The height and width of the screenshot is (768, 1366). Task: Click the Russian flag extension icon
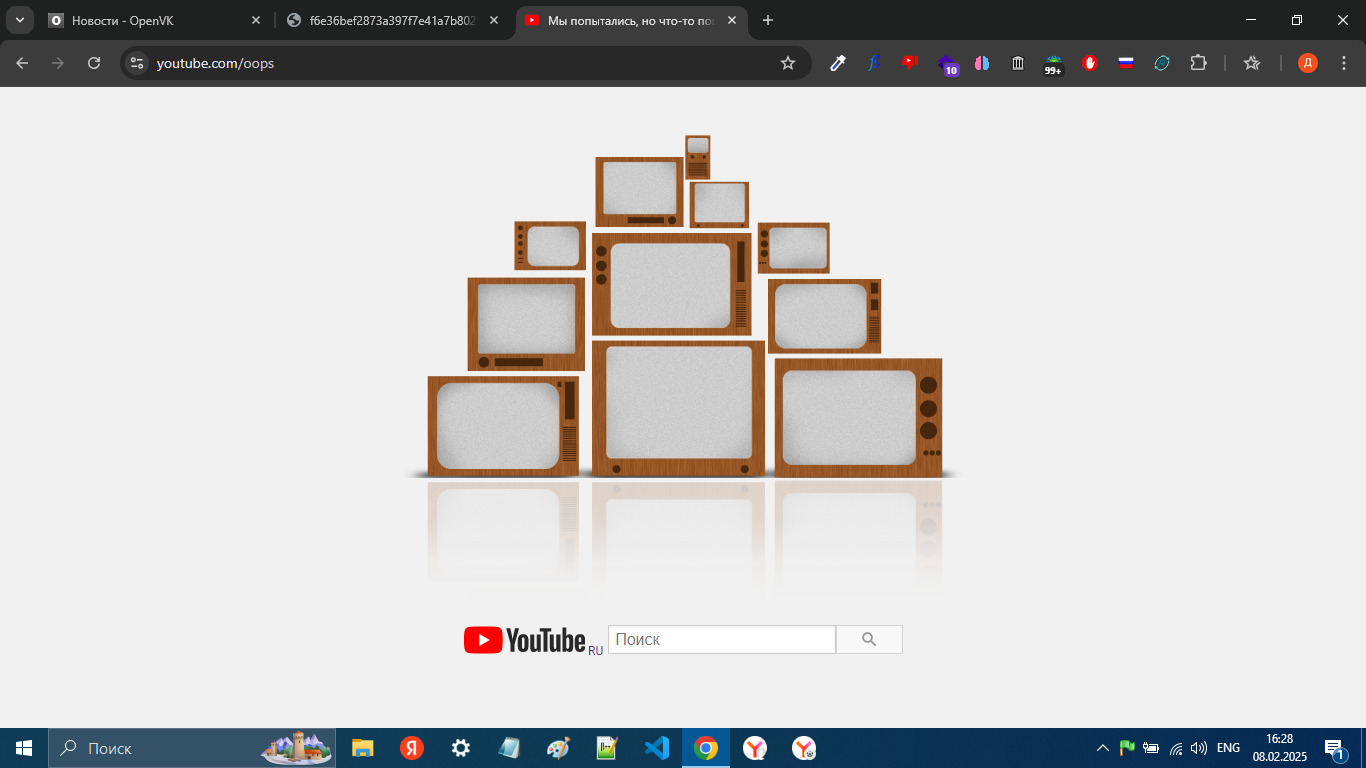[1126, 63]
